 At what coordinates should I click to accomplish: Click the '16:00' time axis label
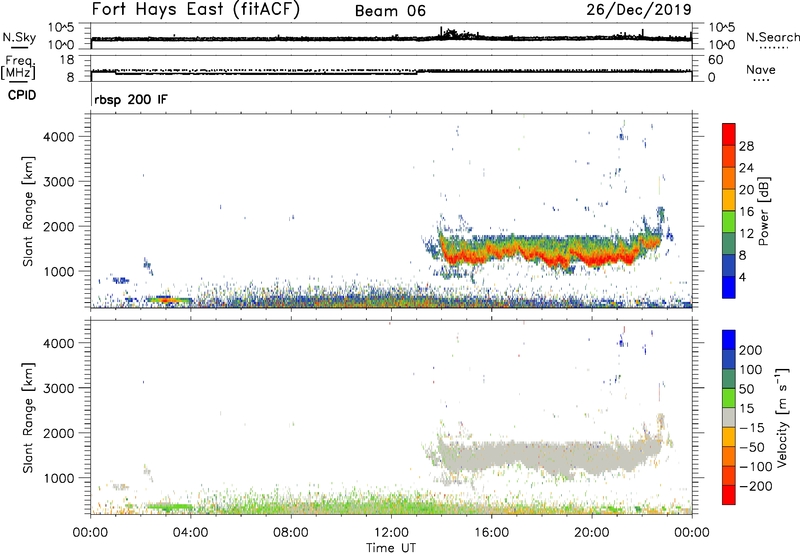tap(491, 533)
